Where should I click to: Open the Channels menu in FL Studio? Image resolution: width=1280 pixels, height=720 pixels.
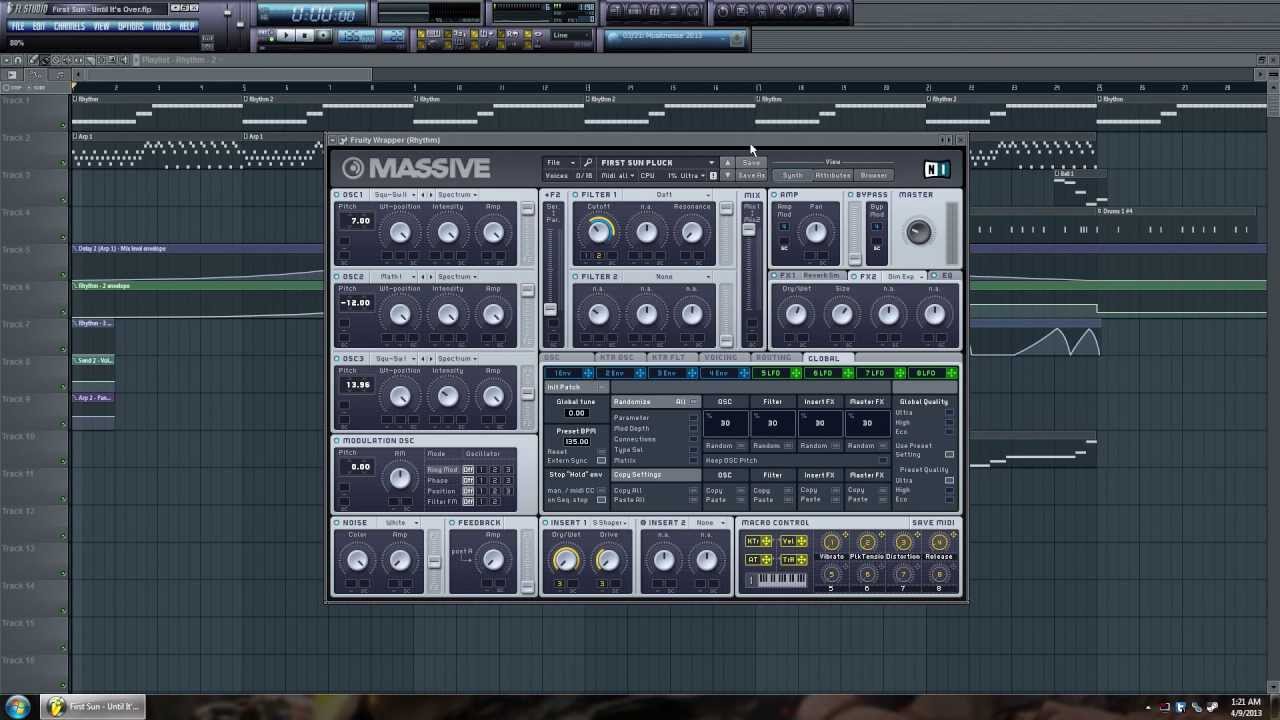tap(69, 26)
